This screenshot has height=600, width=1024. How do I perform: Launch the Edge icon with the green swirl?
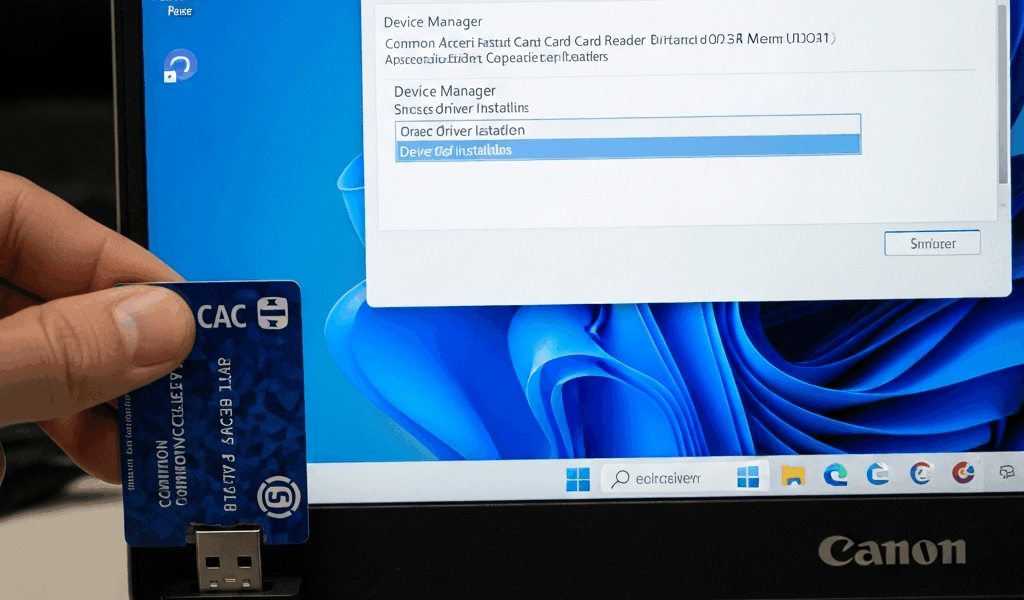click(835, 475)
